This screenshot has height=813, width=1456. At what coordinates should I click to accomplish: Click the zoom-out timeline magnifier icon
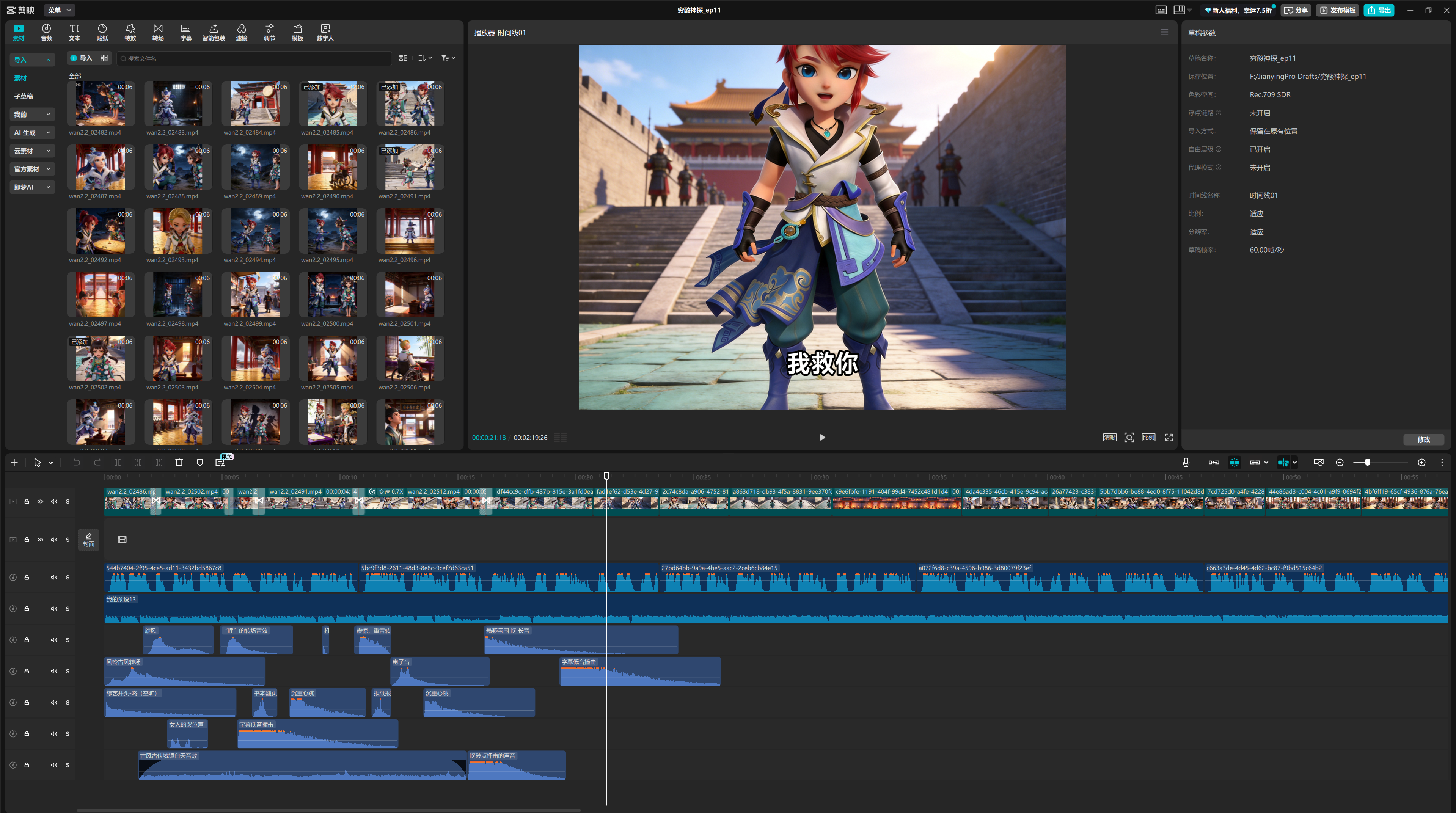coord(1339,463)
